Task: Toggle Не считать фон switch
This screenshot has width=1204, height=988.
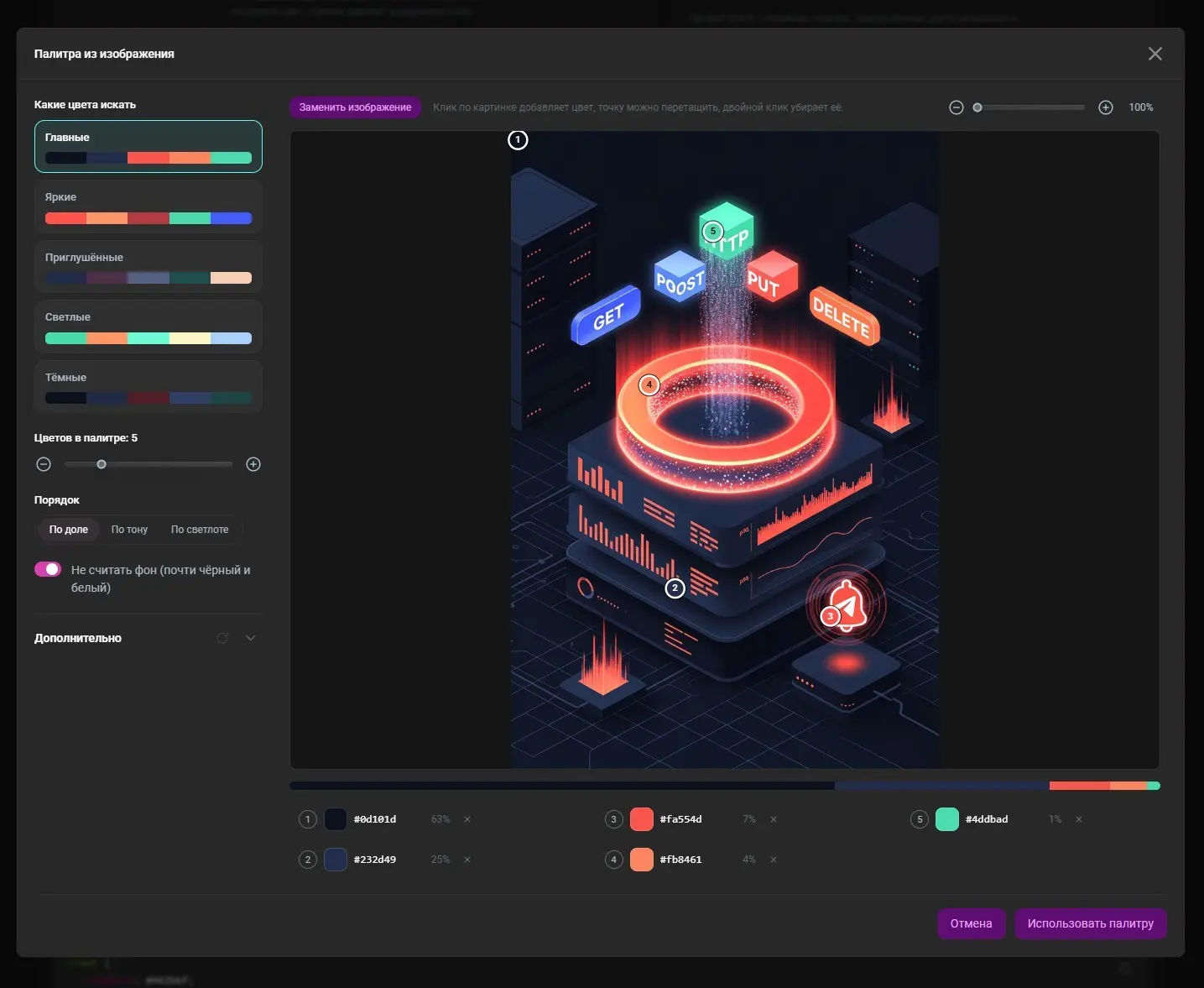Action: click(x=48, y=569)
